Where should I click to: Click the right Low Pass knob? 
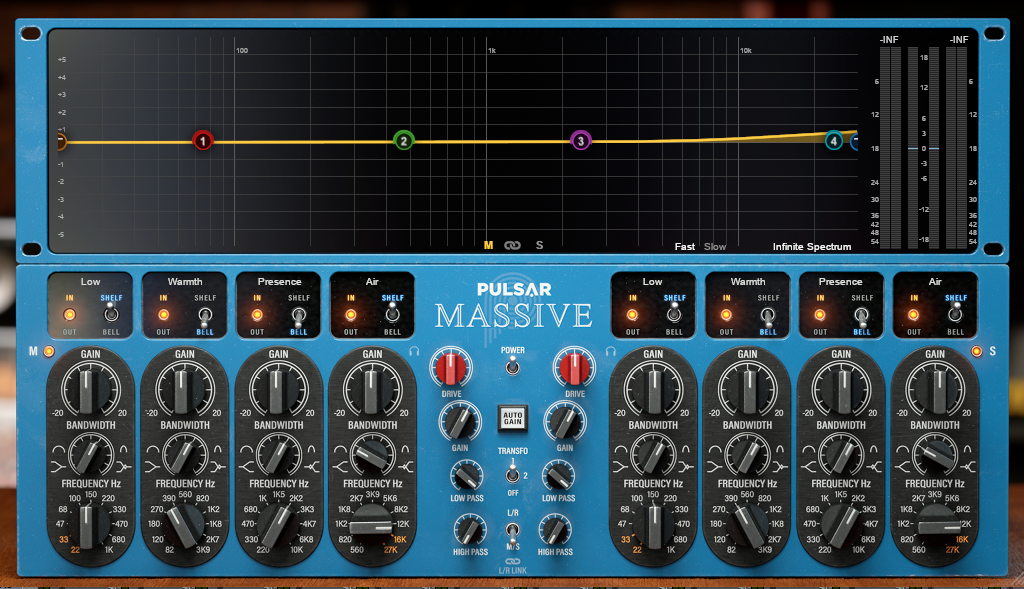[x=558, y=476]
